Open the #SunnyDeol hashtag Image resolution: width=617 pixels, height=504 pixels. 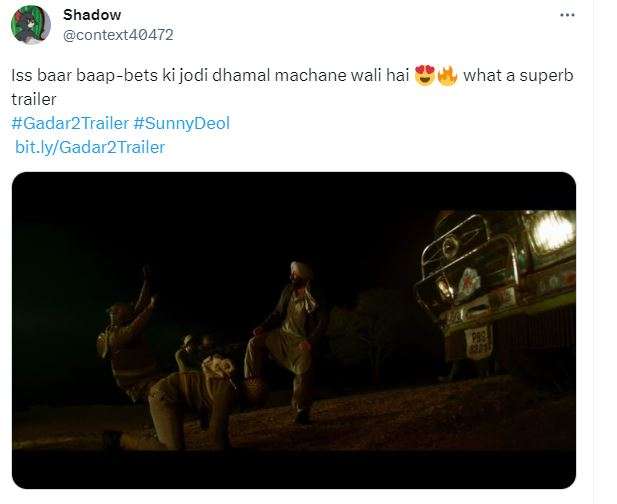[x=181, y=123]
